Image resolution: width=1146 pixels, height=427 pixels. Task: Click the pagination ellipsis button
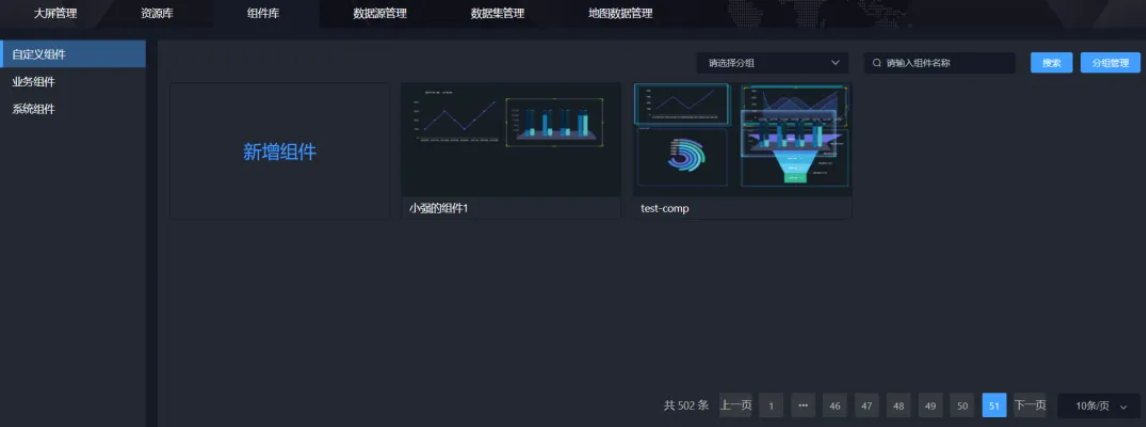click(803, 405)
